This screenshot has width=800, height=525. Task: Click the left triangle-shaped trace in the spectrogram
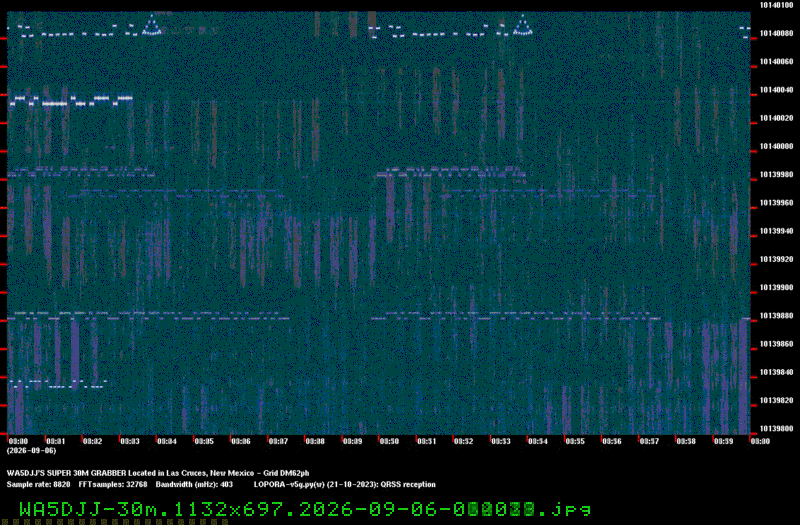152,25
